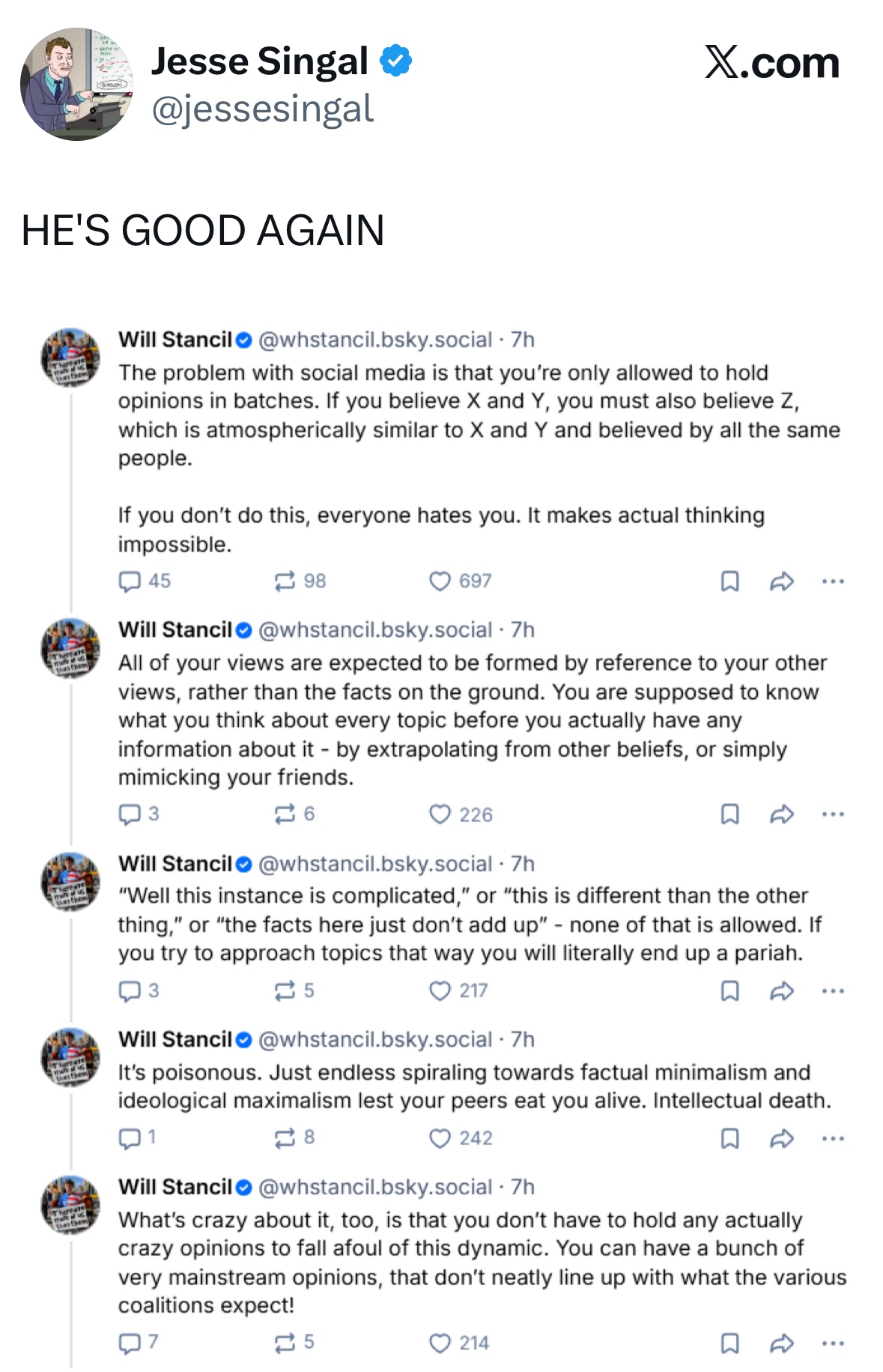Repost the post with 98 reposts

click(x=285, y=581)
